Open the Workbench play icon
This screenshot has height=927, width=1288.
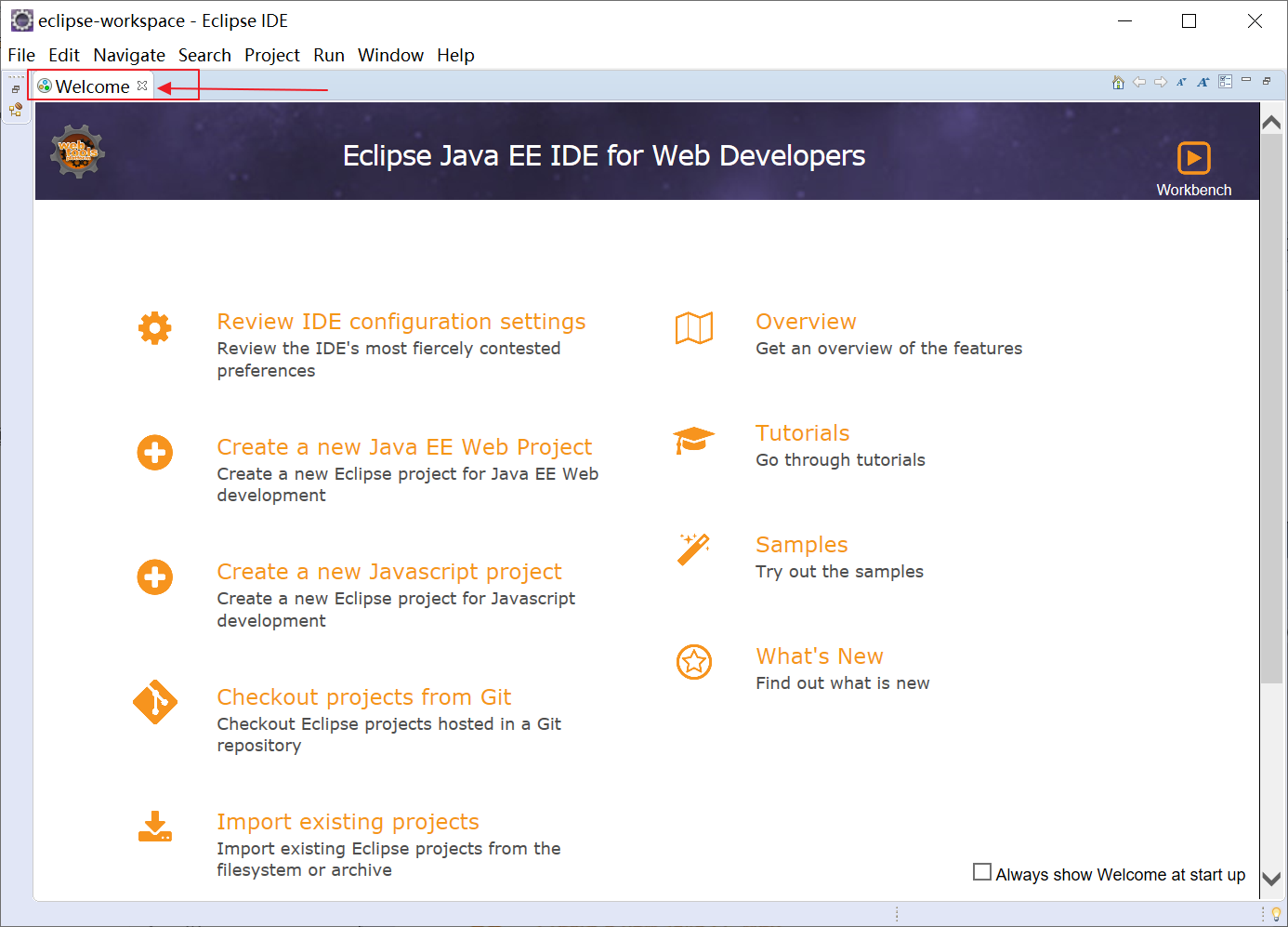coord(1193,158)
